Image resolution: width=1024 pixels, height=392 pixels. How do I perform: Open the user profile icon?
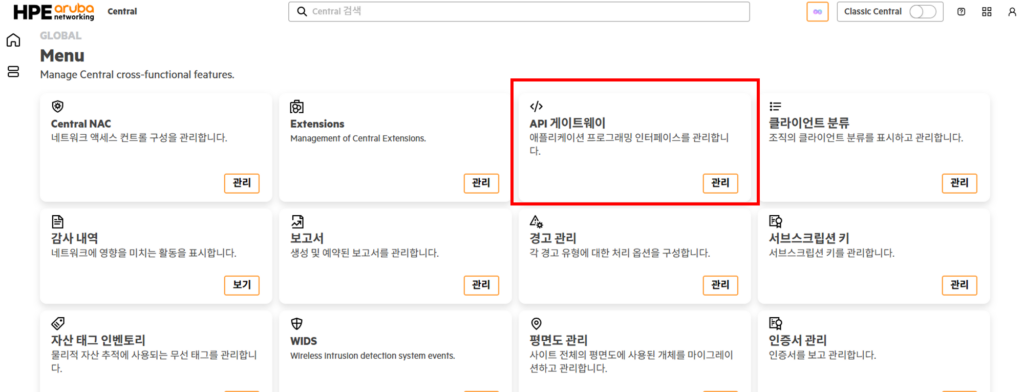click(1012, 12)
